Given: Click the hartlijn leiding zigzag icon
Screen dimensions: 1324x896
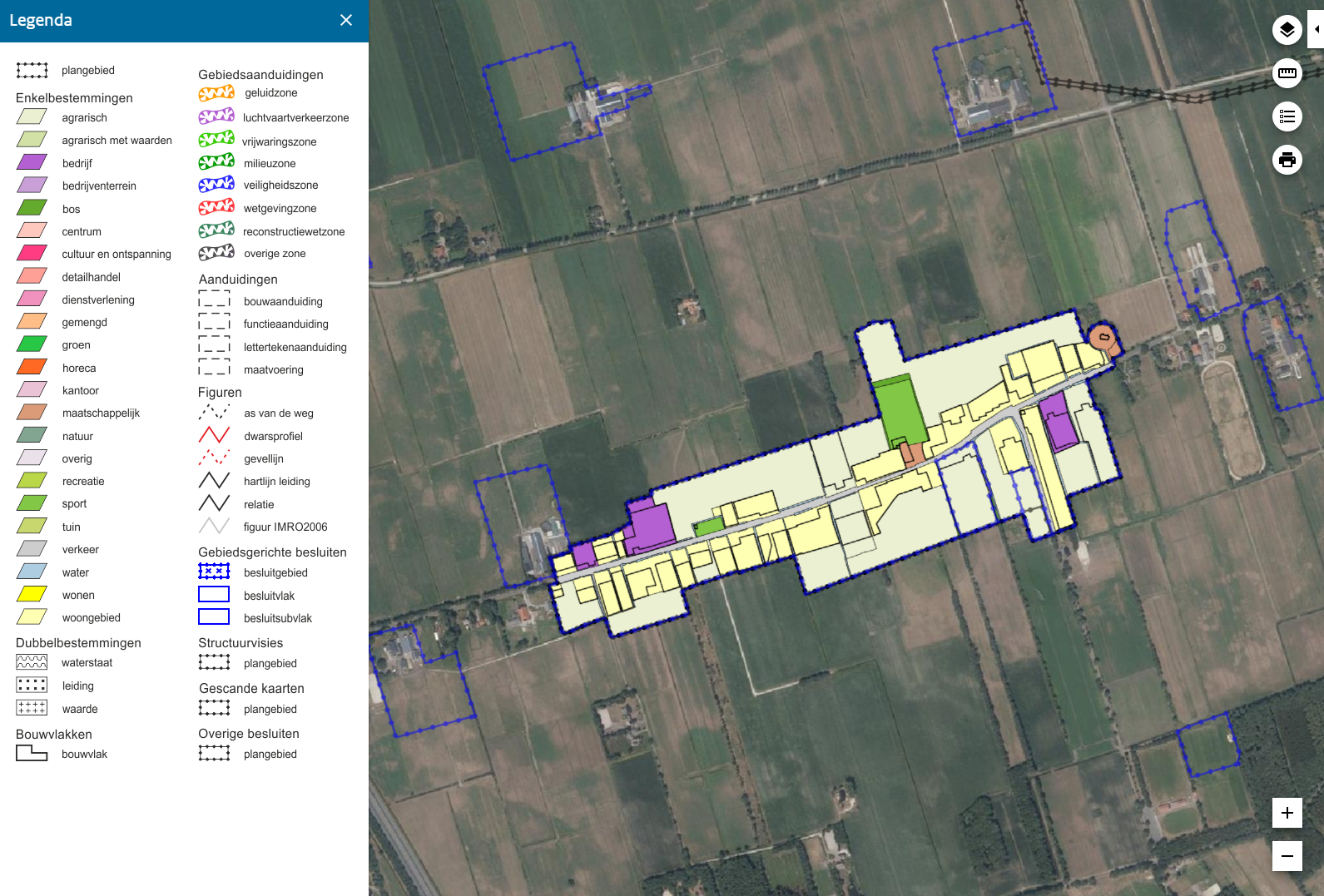Looking at the screenshot, I should click(214, 481).
